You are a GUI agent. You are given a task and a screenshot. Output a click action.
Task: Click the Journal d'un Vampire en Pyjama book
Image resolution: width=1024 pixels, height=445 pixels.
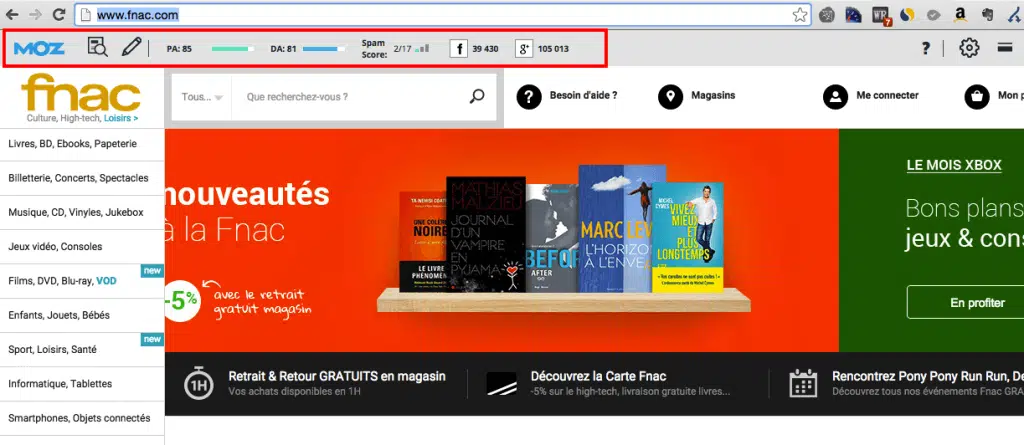[486, 234]
